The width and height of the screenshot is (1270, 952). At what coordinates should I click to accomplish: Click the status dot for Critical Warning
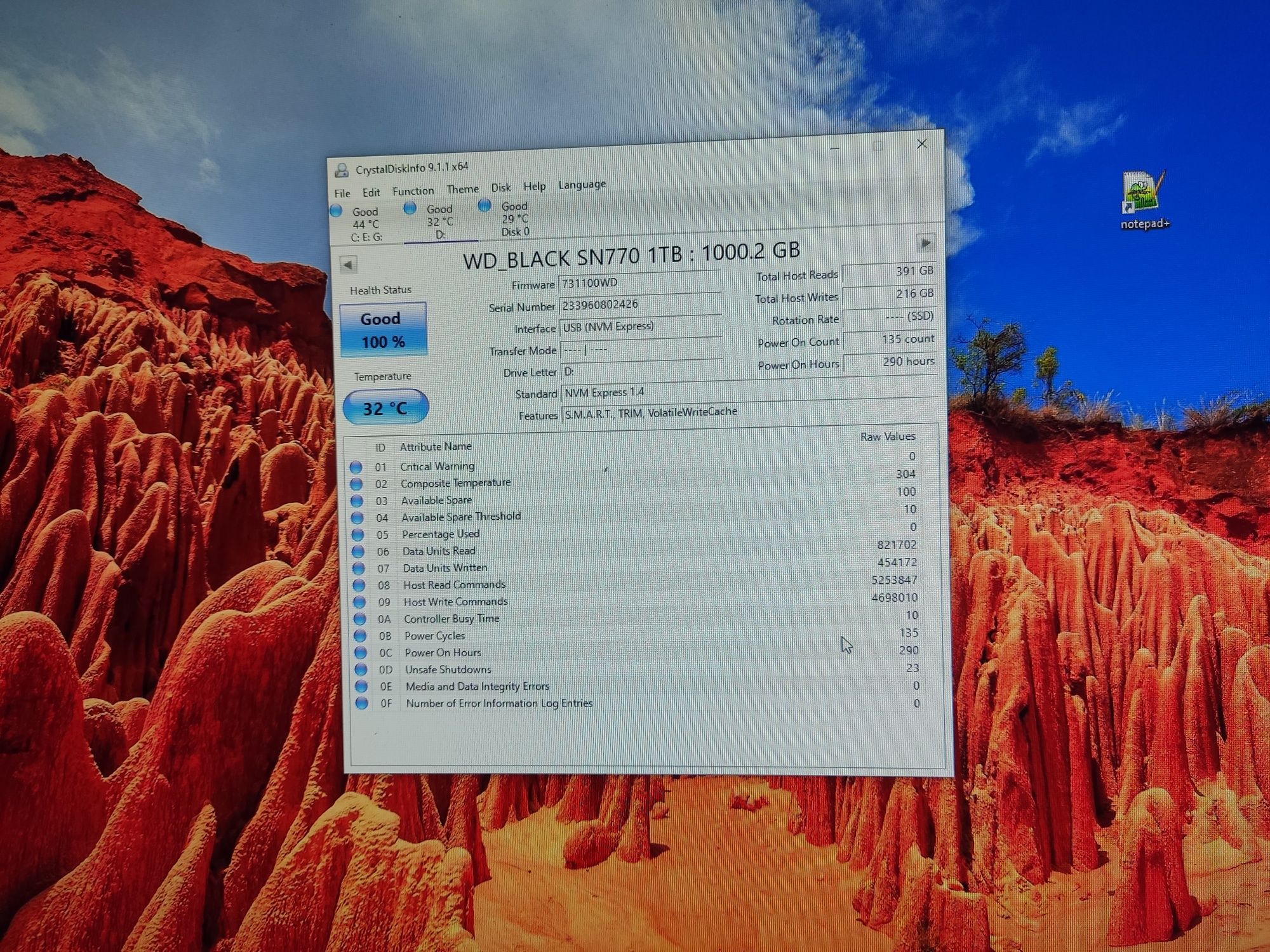pyautogui.click(x=356, y=468)
